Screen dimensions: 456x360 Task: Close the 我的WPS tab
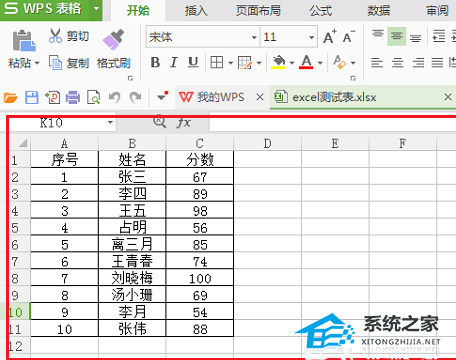coord(260,97)
